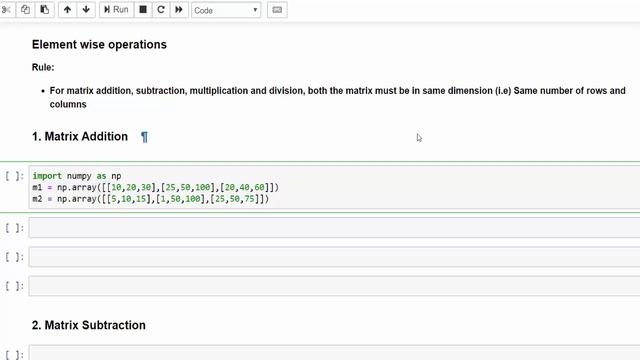
Task: Select the 'Element wise operations' heading
Action: click(99, 44)
